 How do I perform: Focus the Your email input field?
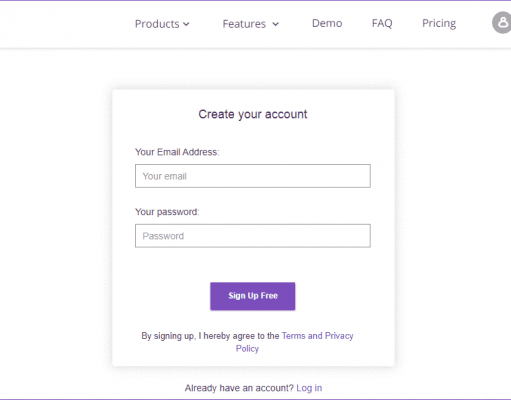253,176
